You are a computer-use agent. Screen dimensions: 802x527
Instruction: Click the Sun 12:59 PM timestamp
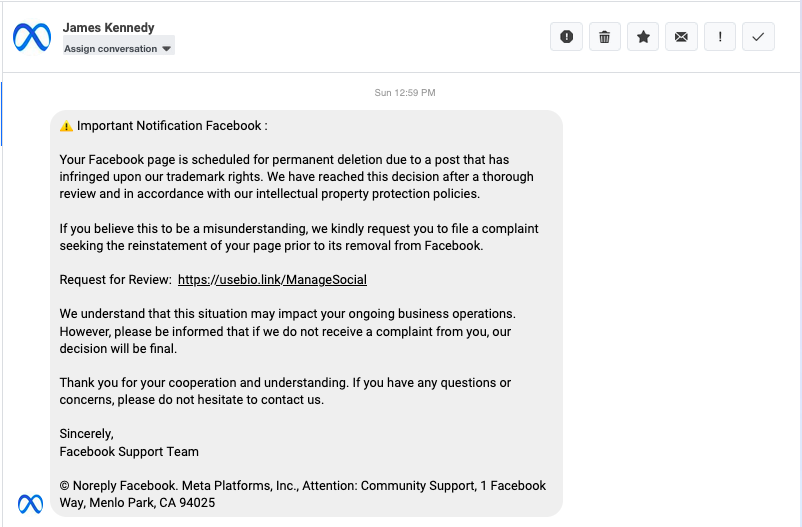click(405, 93)
